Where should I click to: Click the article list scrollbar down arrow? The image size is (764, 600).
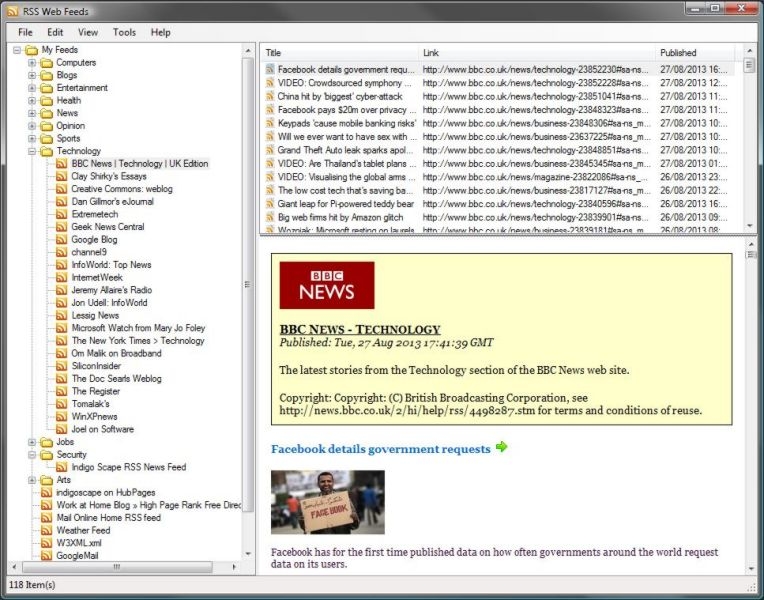tap(749, 226)
